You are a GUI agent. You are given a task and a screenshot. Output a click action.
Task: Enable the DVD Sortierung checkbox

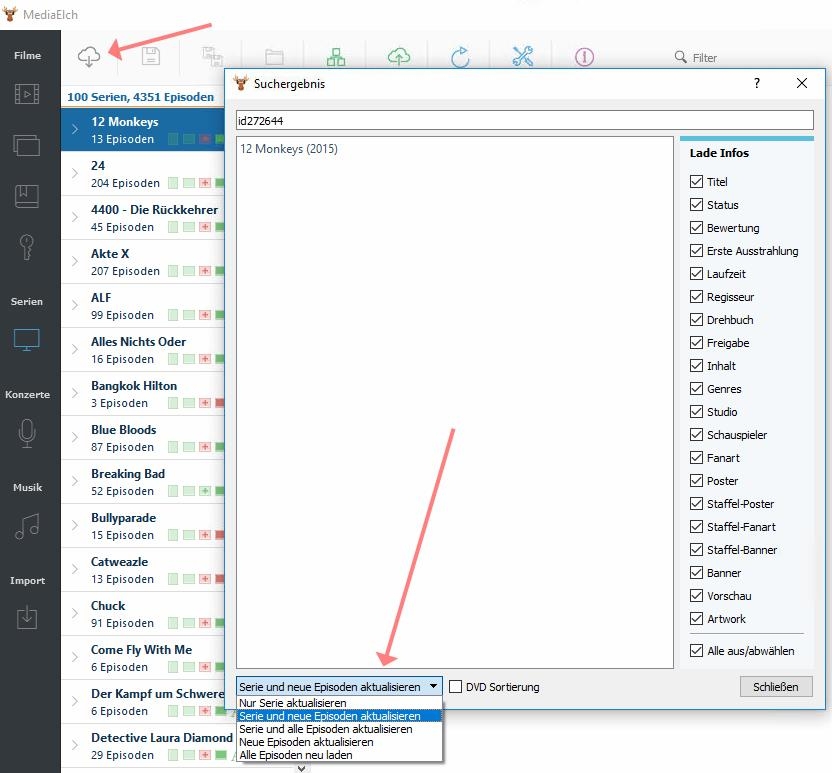click(x=455, y=687)
